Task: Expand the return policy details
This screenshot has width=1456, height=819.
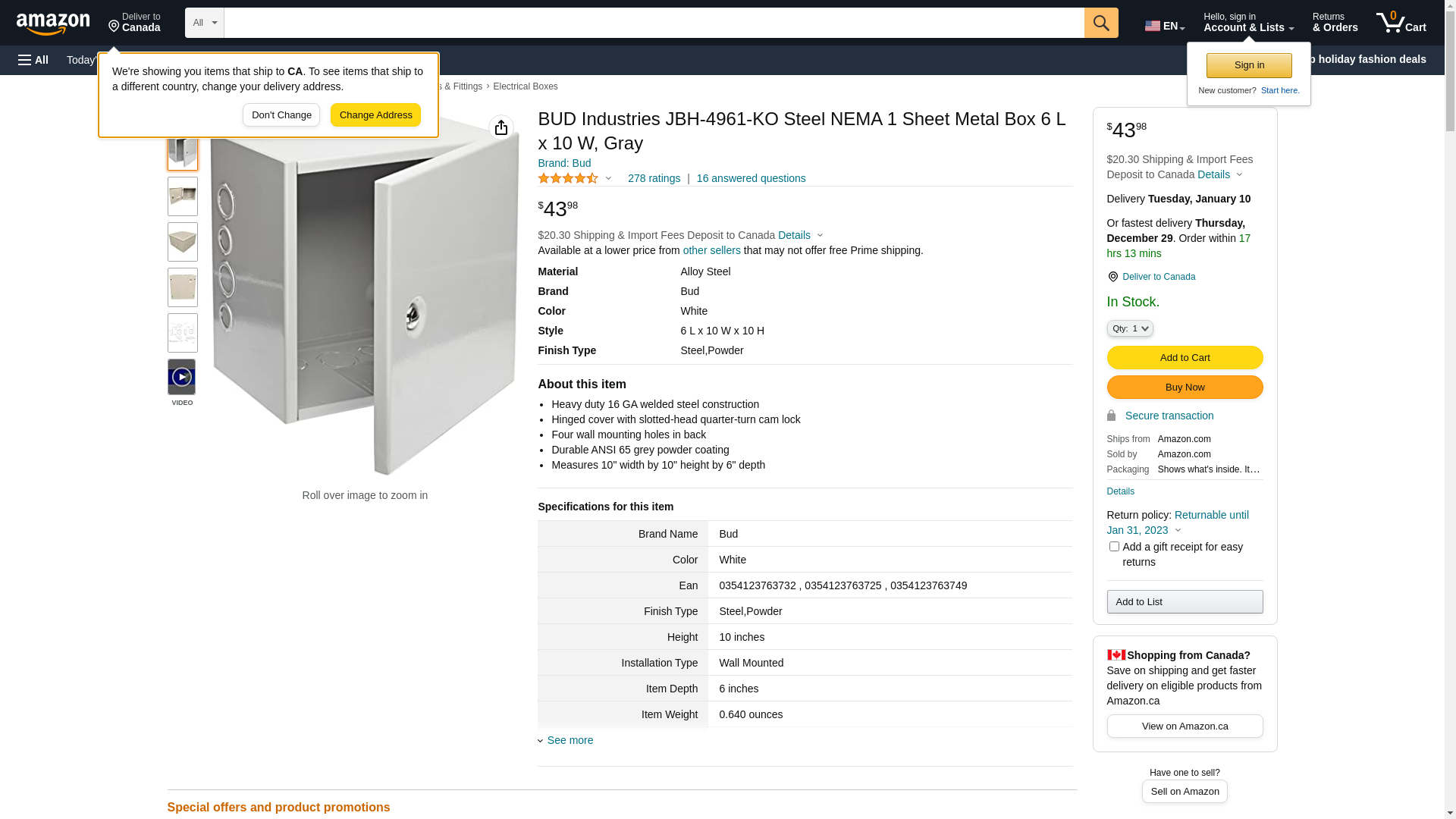Action: tap(1178, 530)
